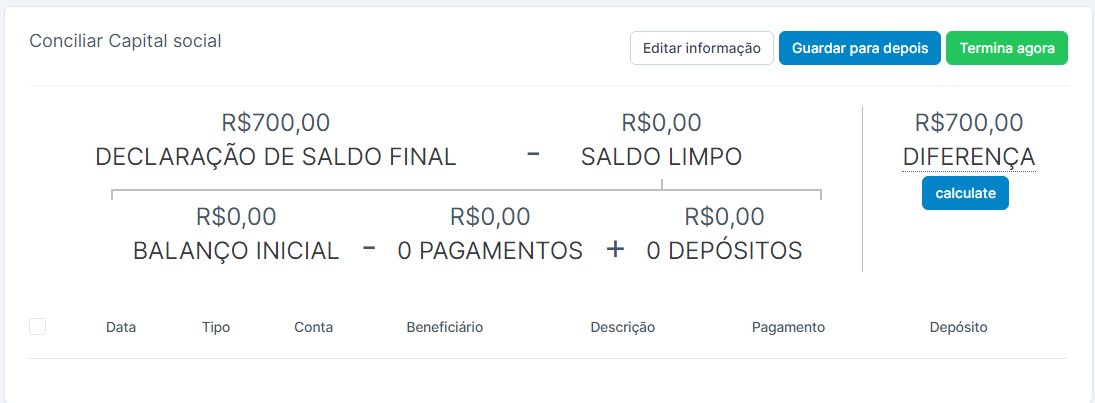Click the R$700,00 difference amount
Image resolution: width=1095 pixels, height=403 pixels.
968,123
